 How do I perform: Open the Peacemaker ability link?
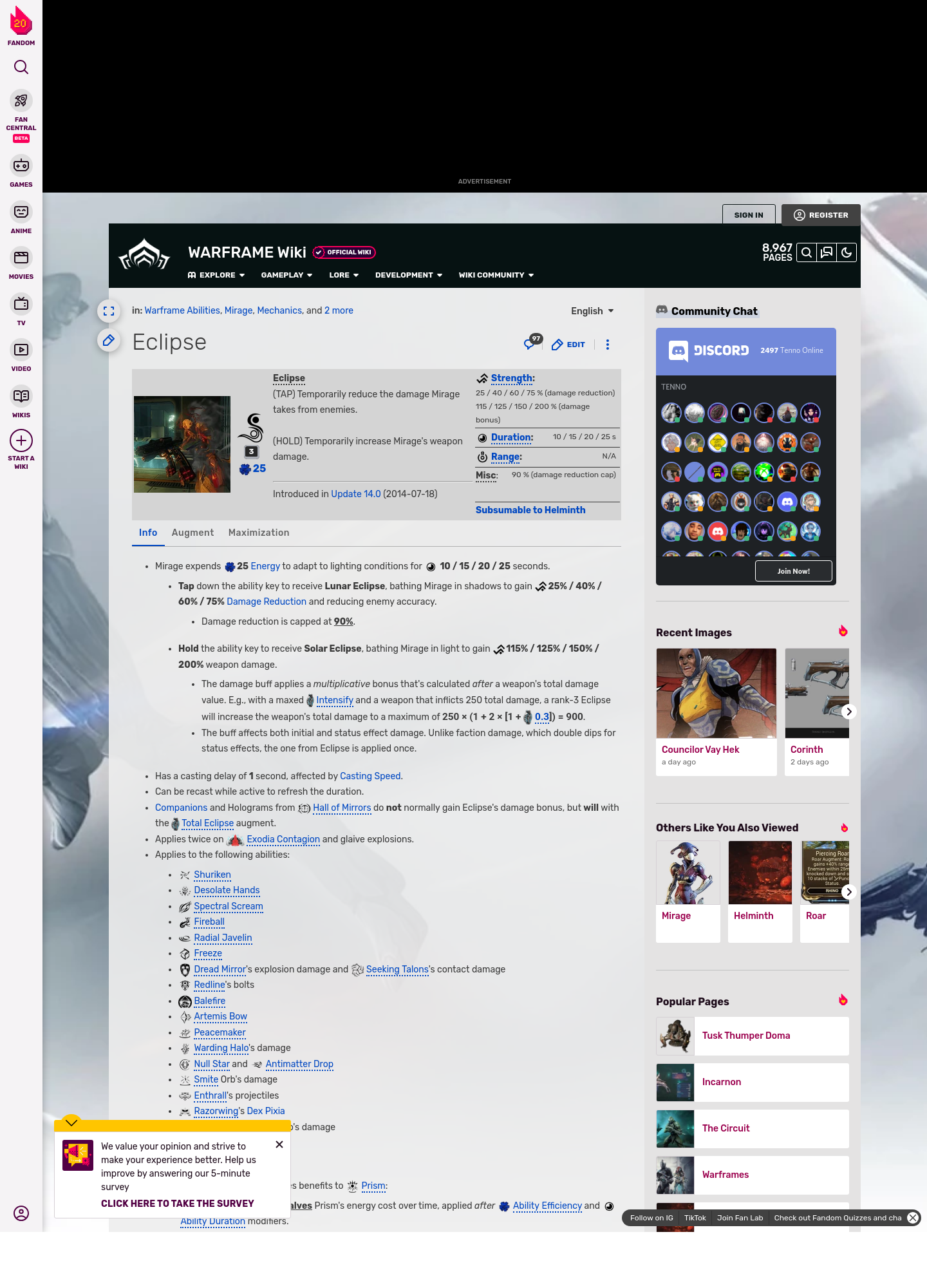pyautogui.click(x=220, y=1032)
